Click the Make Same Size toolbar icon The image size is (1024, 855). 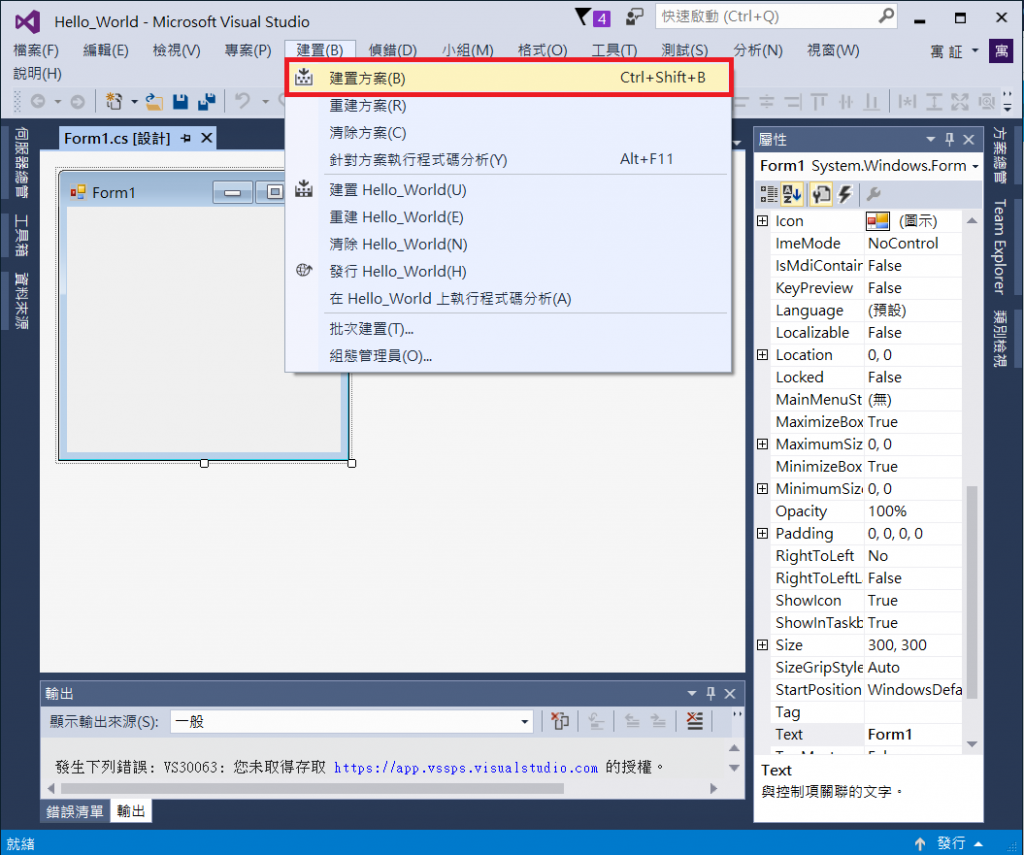(960, 101)
